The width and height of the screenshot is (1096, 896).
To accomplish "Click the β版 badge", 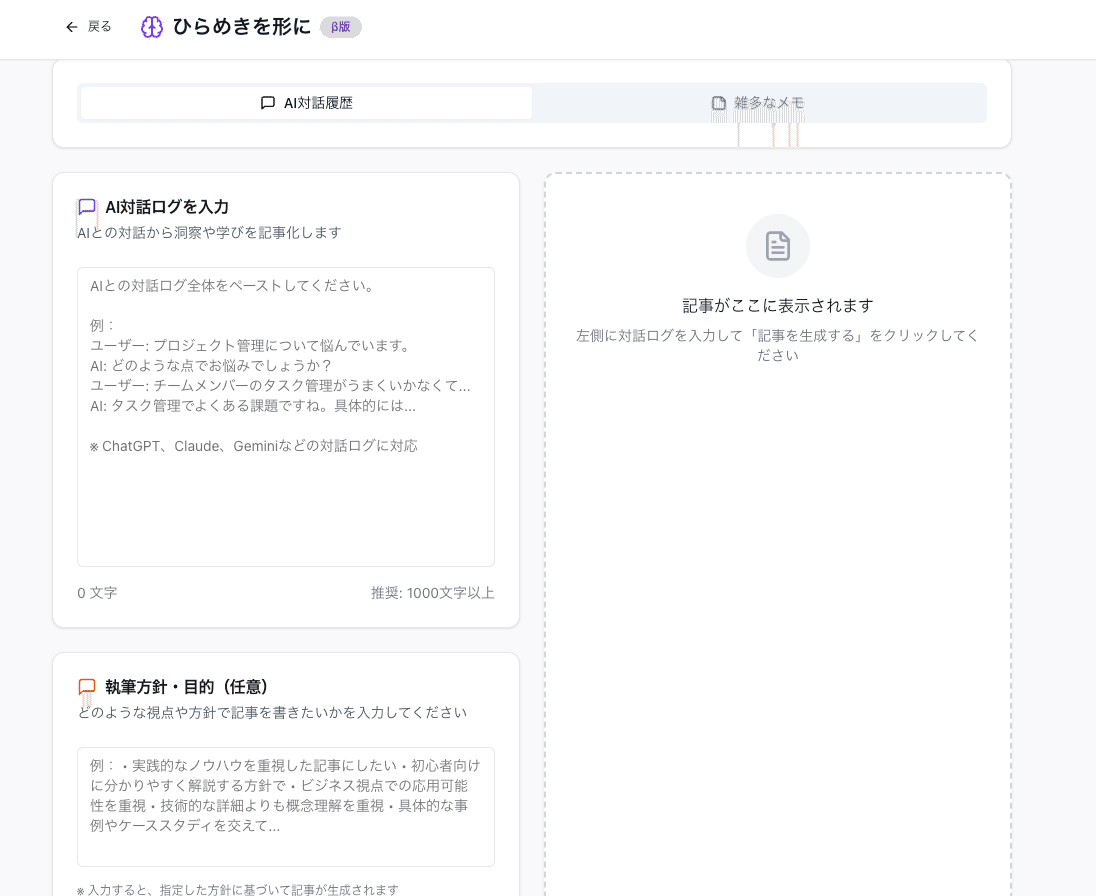I will click(x=340, y=27).
